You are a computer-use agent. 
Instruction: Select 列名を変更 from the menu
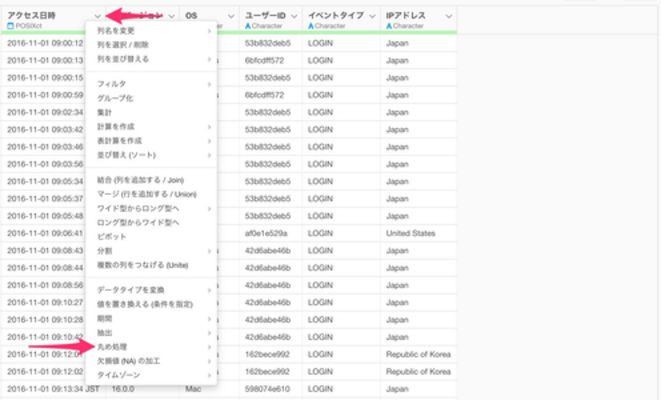120,32
